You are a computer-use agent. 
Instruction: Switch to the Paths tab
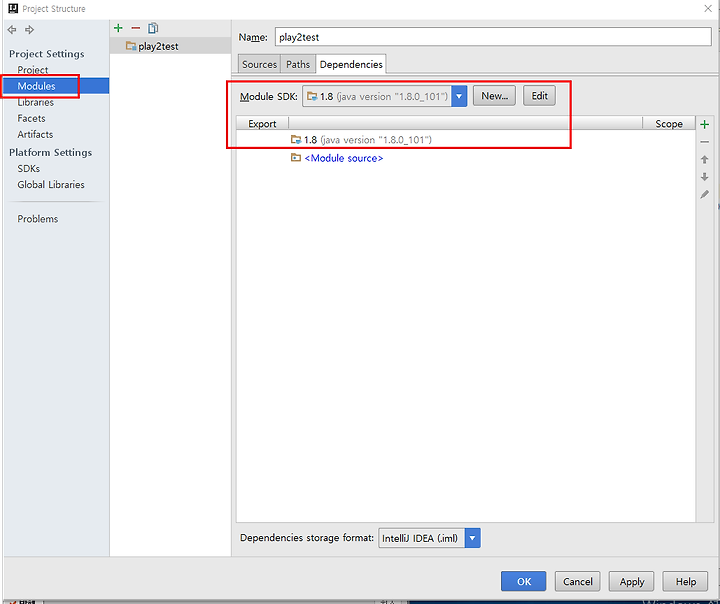298,64
